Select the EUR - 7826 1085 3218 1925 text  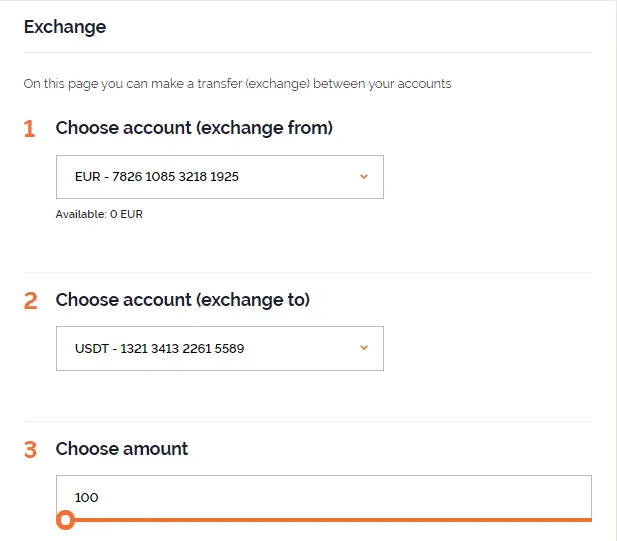click(157, 177)
